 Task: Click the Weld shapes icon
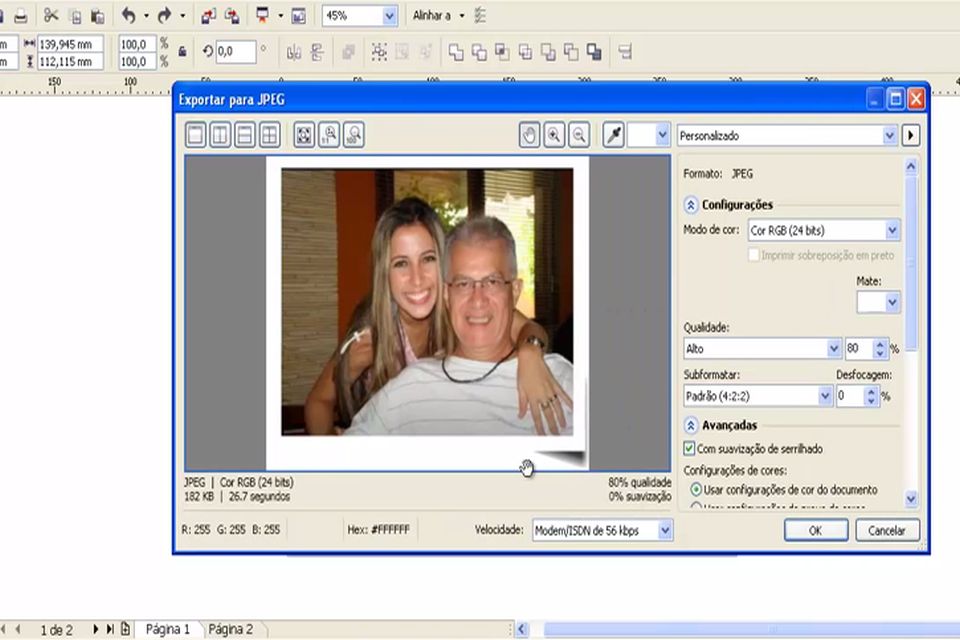tap(456, 53)
